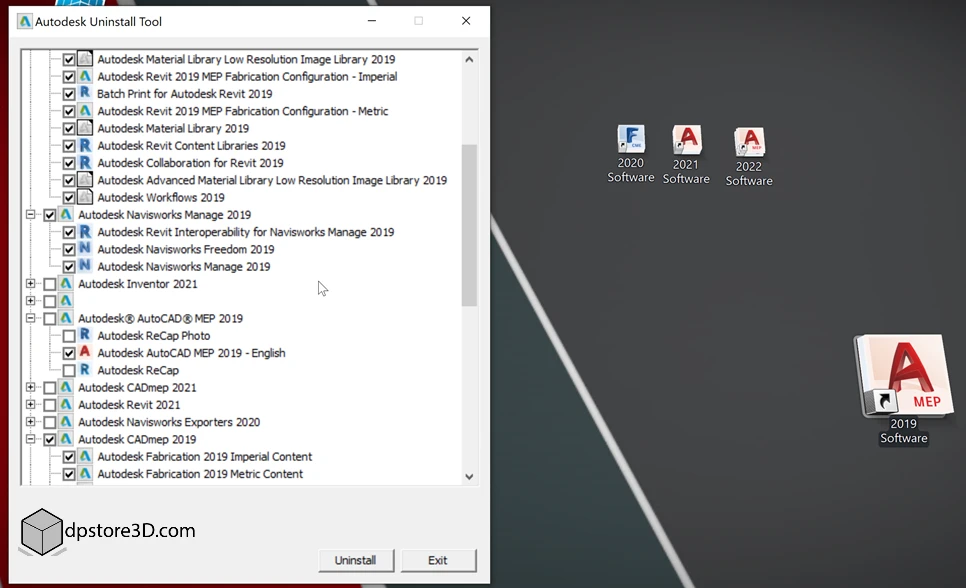Select Autodesk Advanced Material Library Low Resolution row
The height and width of the screenshot is (588, 966).
pyautogui.click(x=272, y=181)
